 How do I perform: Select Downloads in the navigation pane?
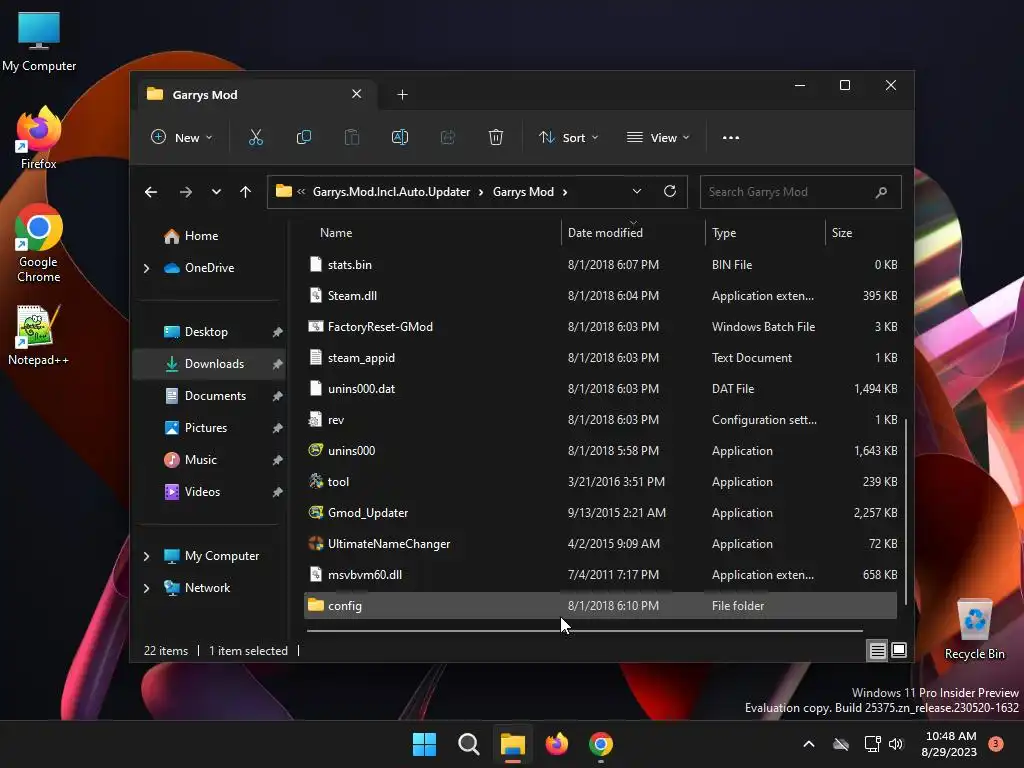pyautogui.click(x=209, y=364)
